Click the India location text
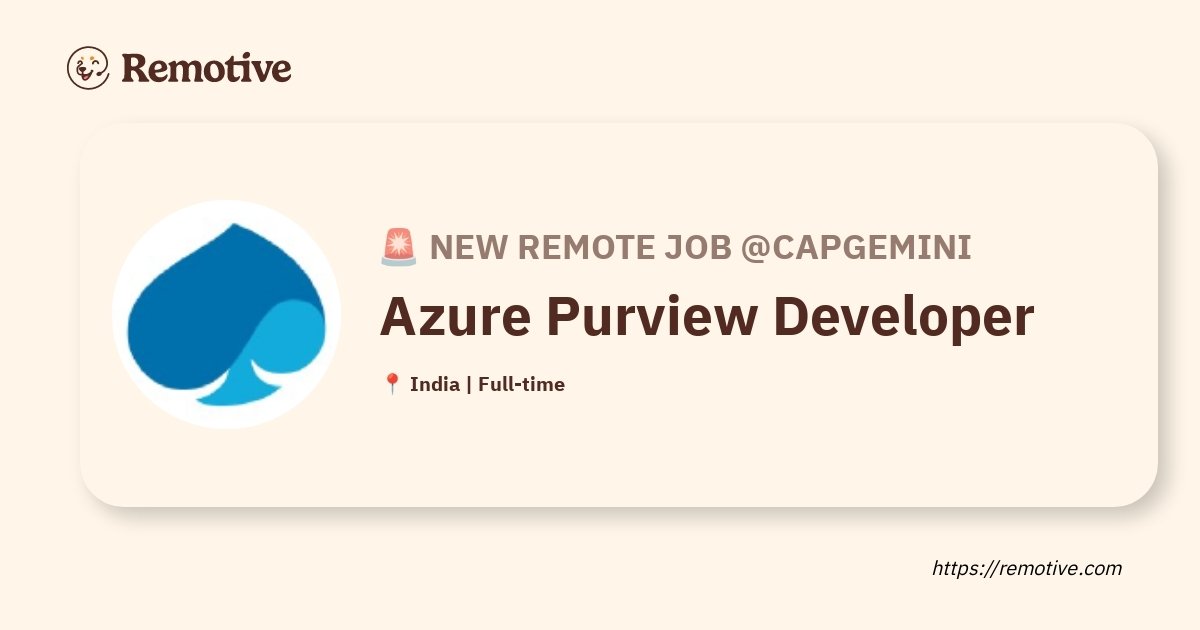The width and height of the screenshot is (1200, 630). (435, 384)
